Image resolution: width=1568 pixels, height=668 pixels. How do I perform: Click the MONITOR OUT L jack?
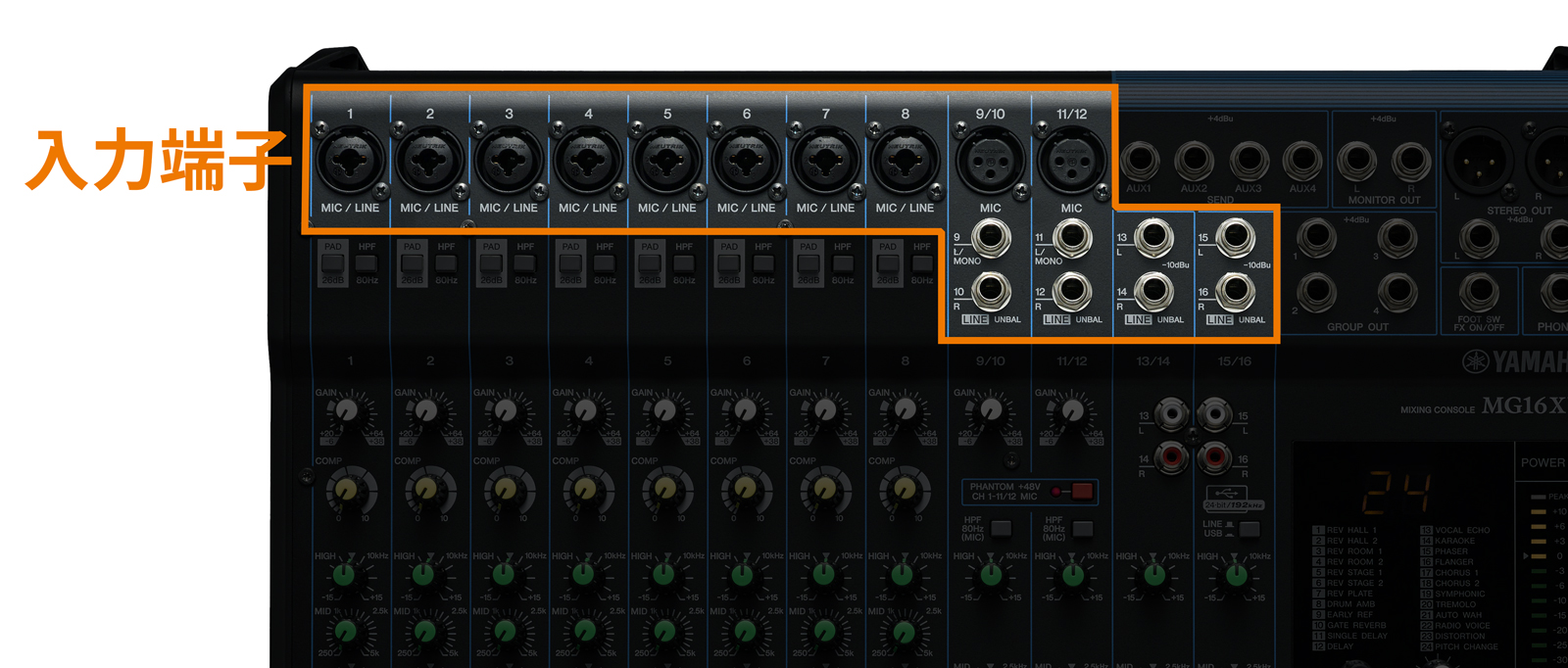1357,161
